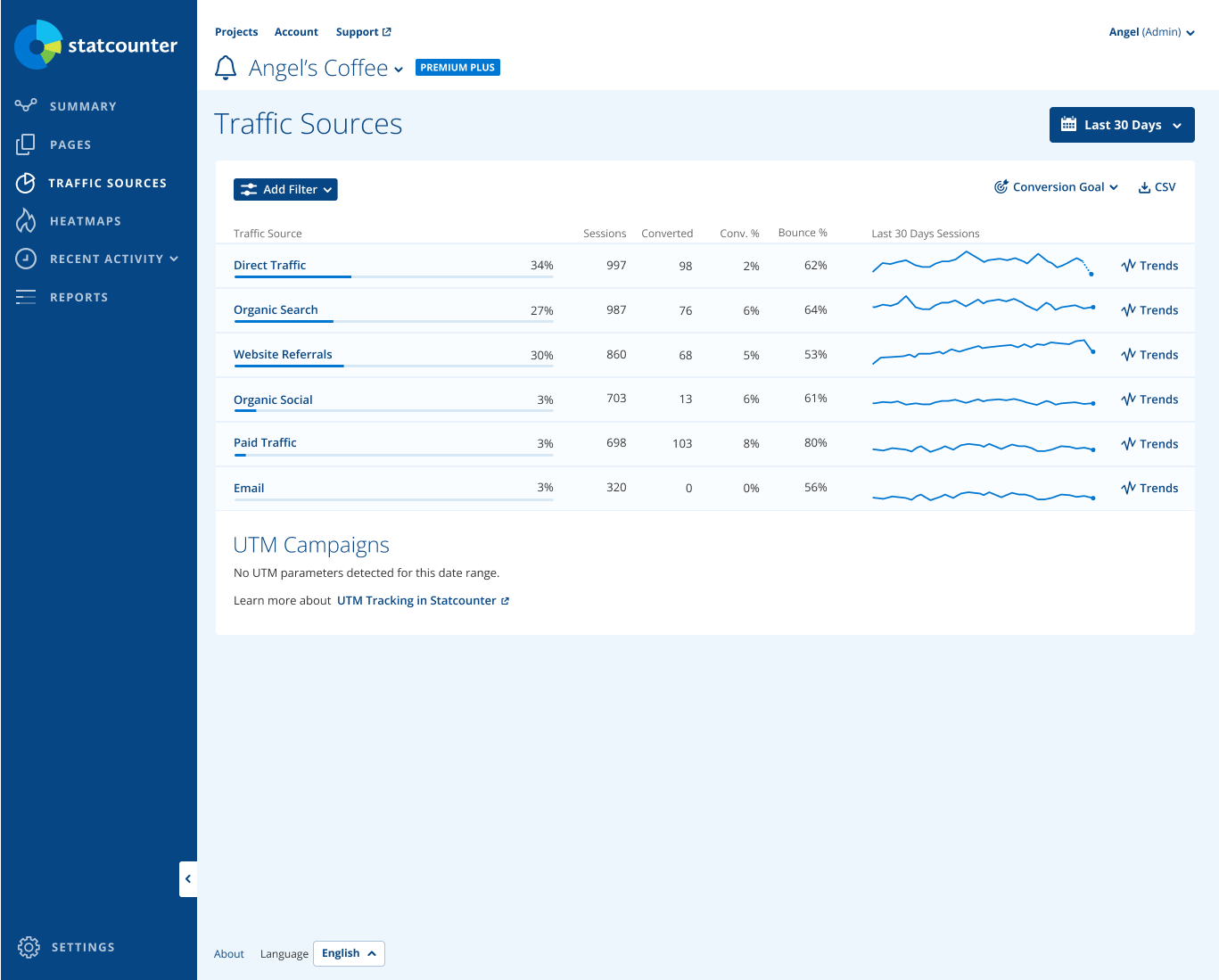
Task: Go to Pages in sidebar
Action: [x=70, y=144]
